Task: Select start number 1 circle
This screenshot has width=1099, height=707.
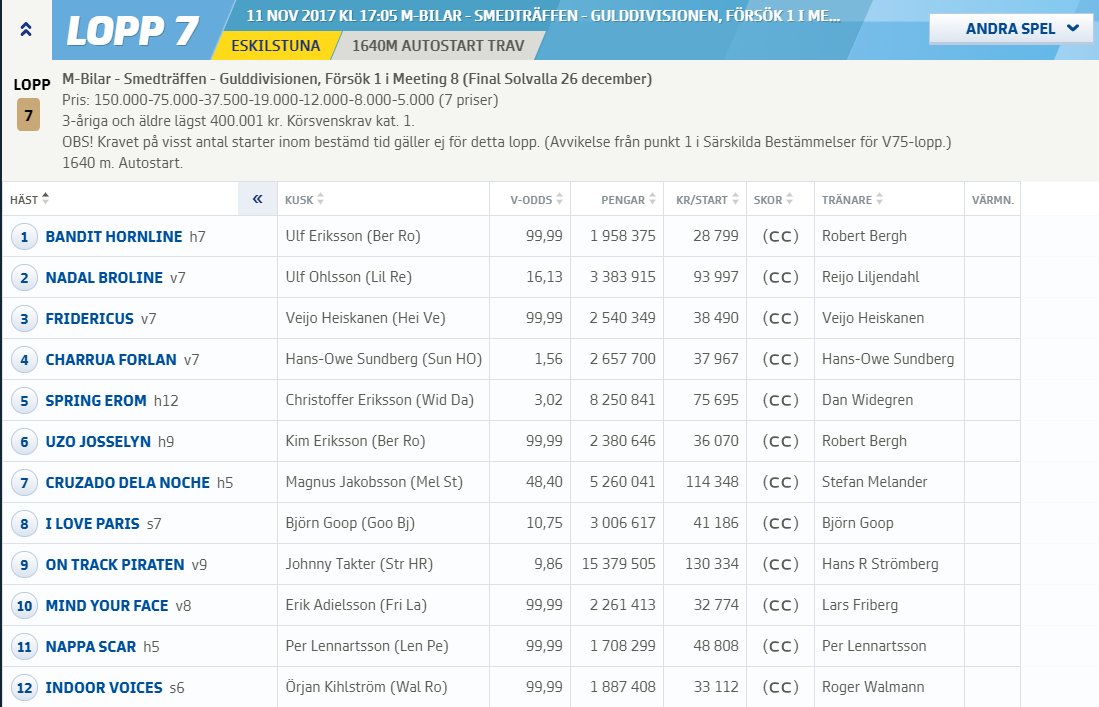Action: (x=24, y=237)
